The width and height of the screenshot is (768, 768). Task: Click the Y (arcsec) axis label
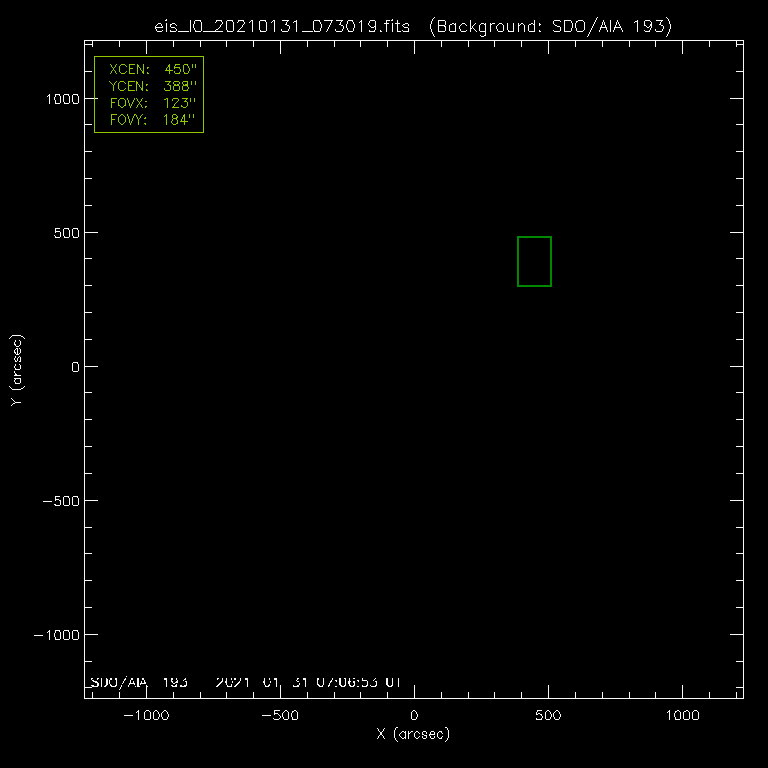[16, 370]
